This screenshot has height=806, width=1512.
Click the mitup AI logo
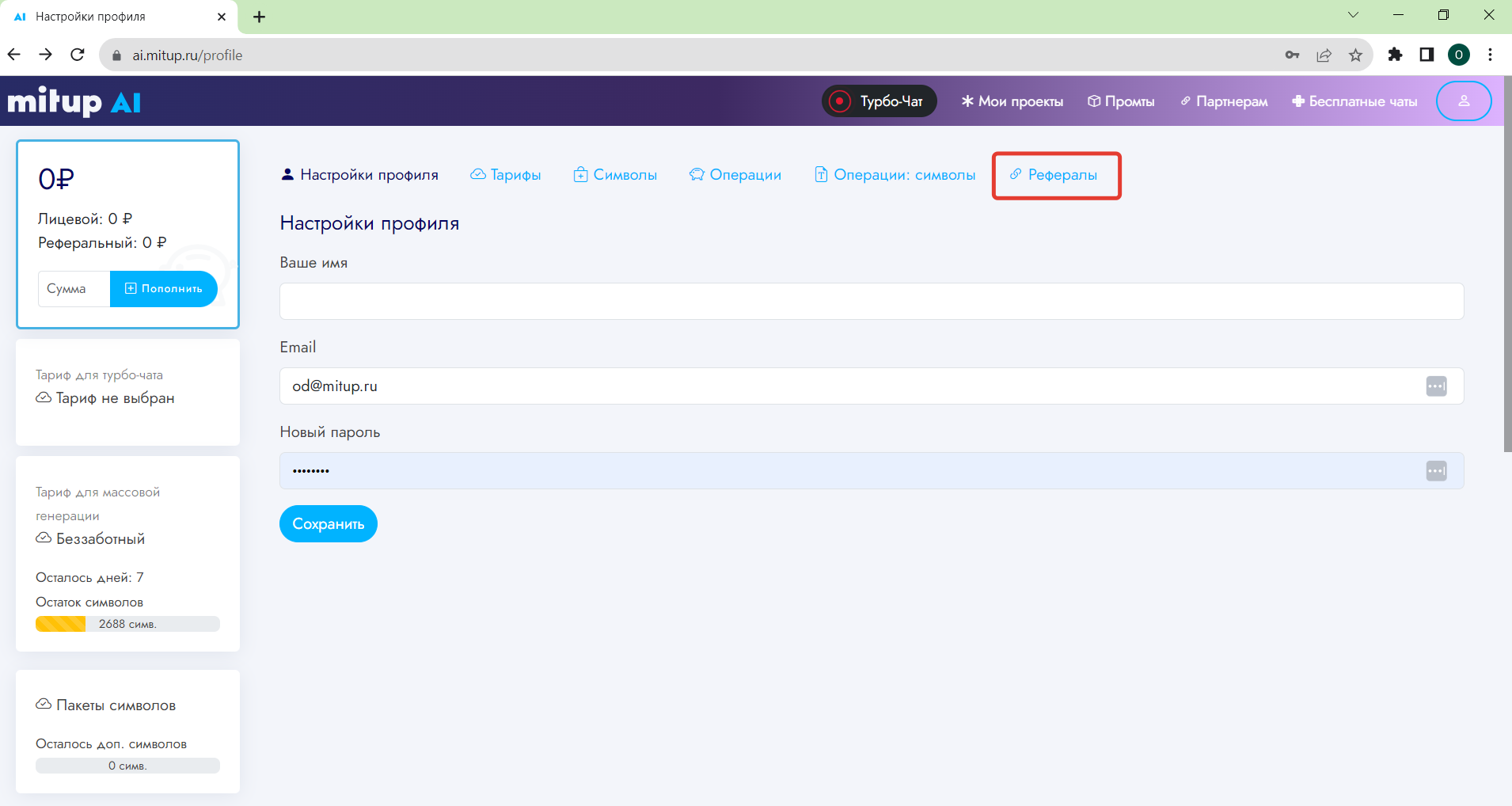pyautogui.click(x=74, y=102)
